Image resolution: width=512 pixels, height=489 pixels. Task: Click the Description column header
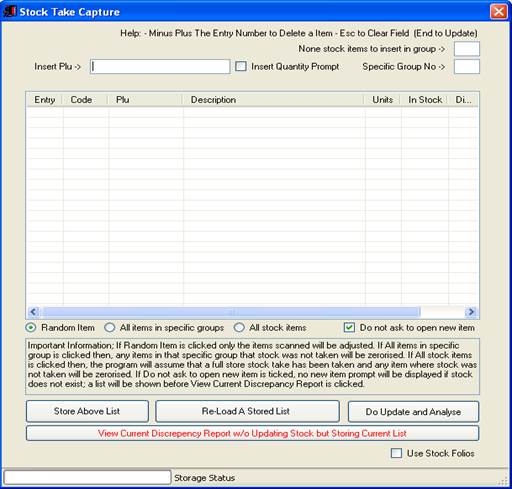(x=273, y=100)
